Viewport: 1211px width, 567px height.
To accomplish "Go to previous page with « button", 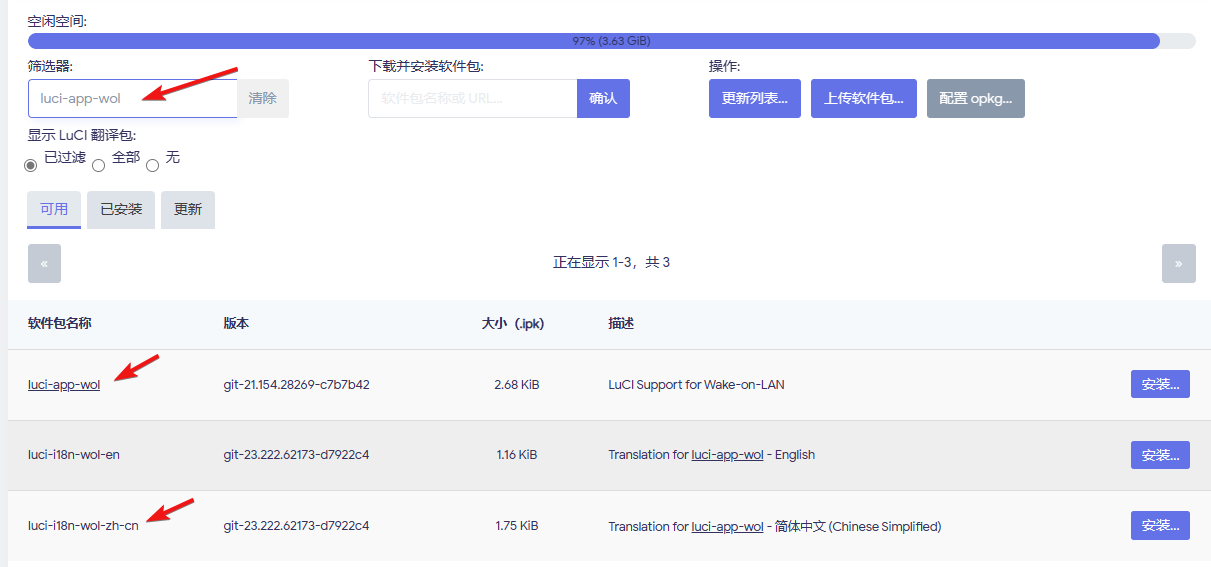I will (x=44, y=263).
